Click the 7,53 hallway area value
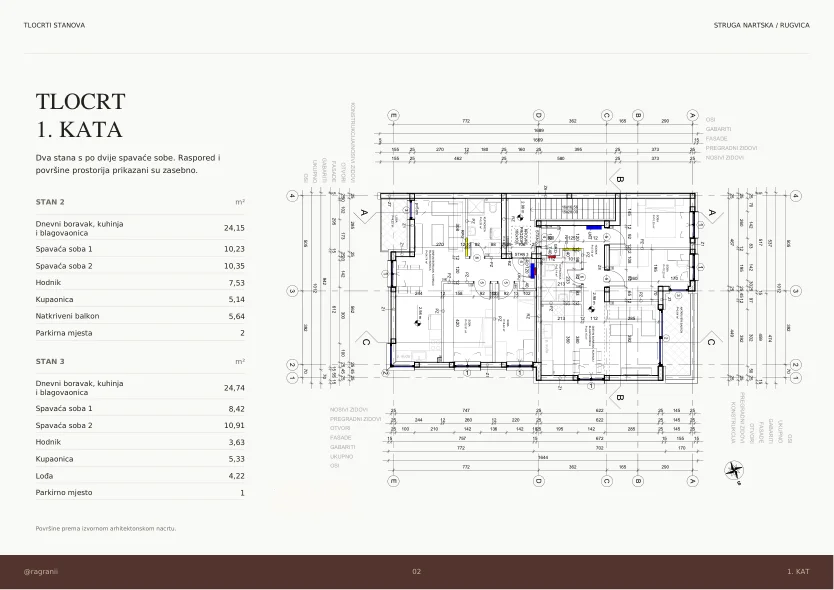 tap(237, 282)
